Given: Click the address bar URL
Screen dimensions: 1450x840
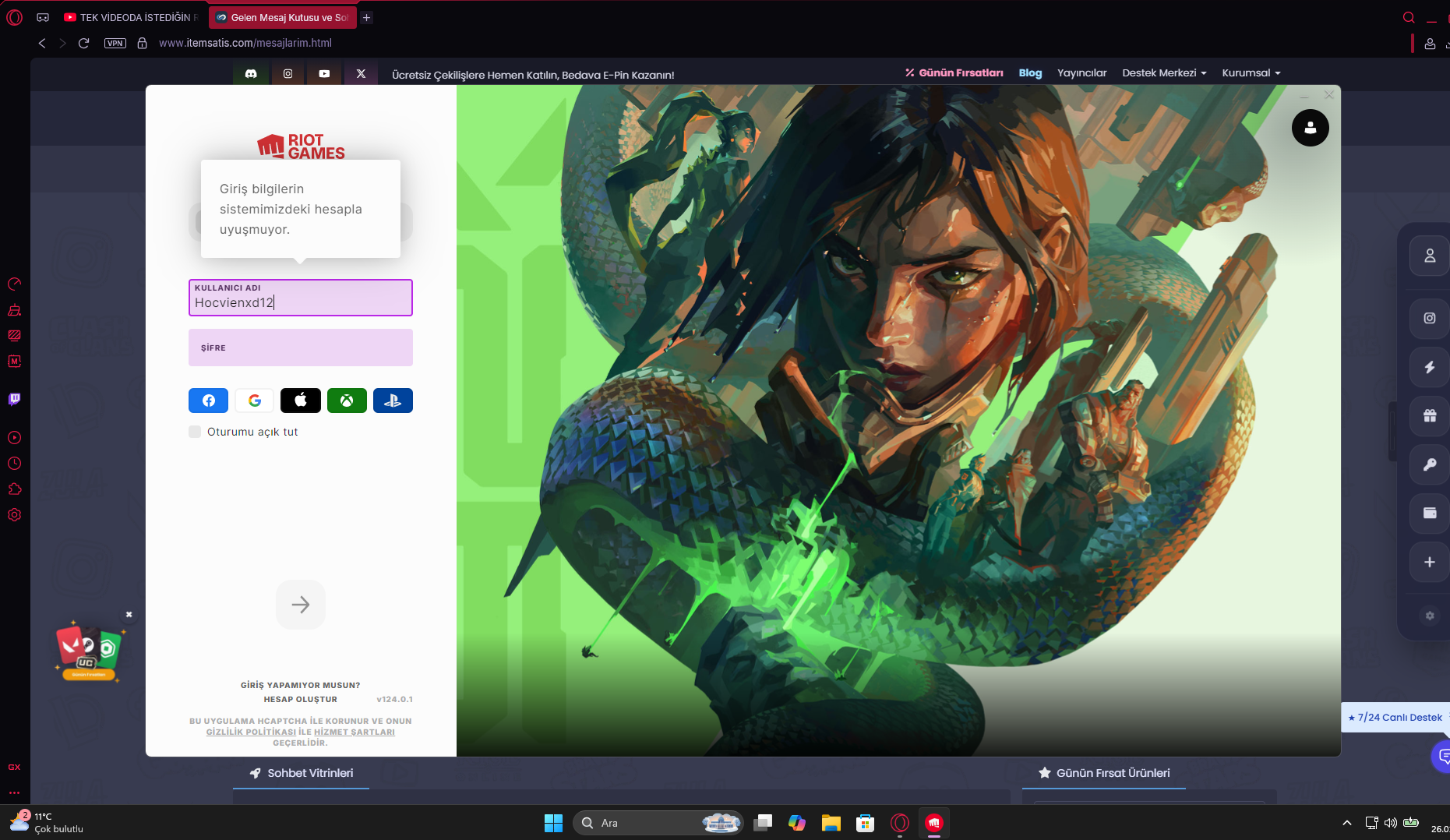Looking at the screenshot, I should coord(245,43).
